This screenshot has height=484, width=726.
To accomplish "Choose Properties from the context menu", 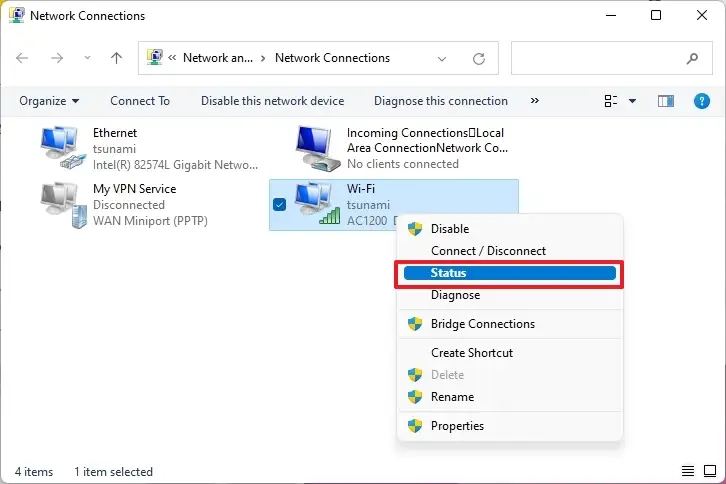I will point(457,426).
